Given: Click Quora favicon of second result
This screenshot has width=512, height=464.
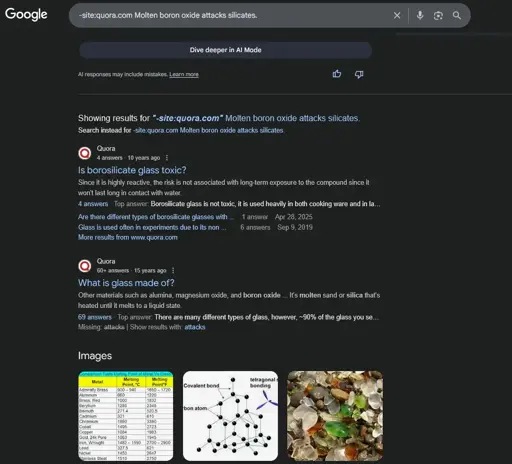Looking at the screenshot, I should [x=85, y=266].
